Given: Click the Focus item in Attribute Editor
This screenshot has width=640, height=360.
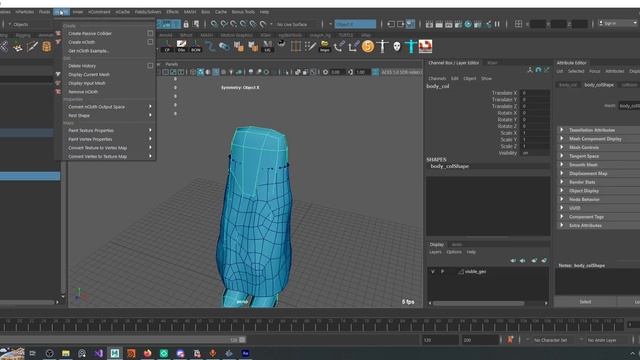Looking at the screenshot, I should click(594, 71).
